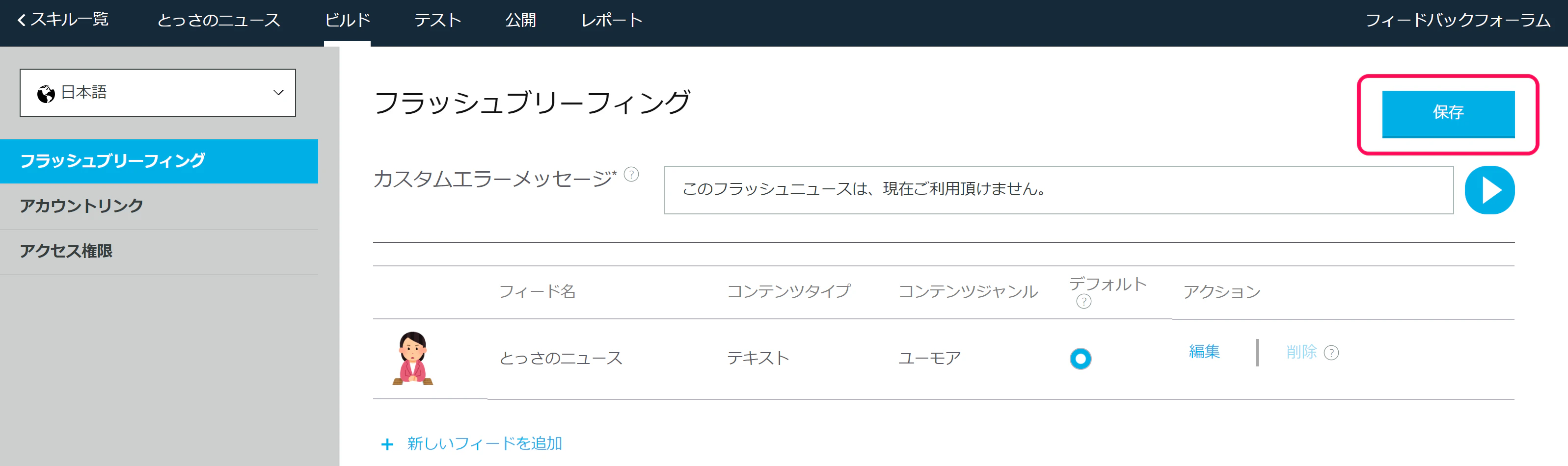The width and height of the screenshot is (1568, 466).
Task: Click globe icon in language selector
Action: click(x=46, y=94)
